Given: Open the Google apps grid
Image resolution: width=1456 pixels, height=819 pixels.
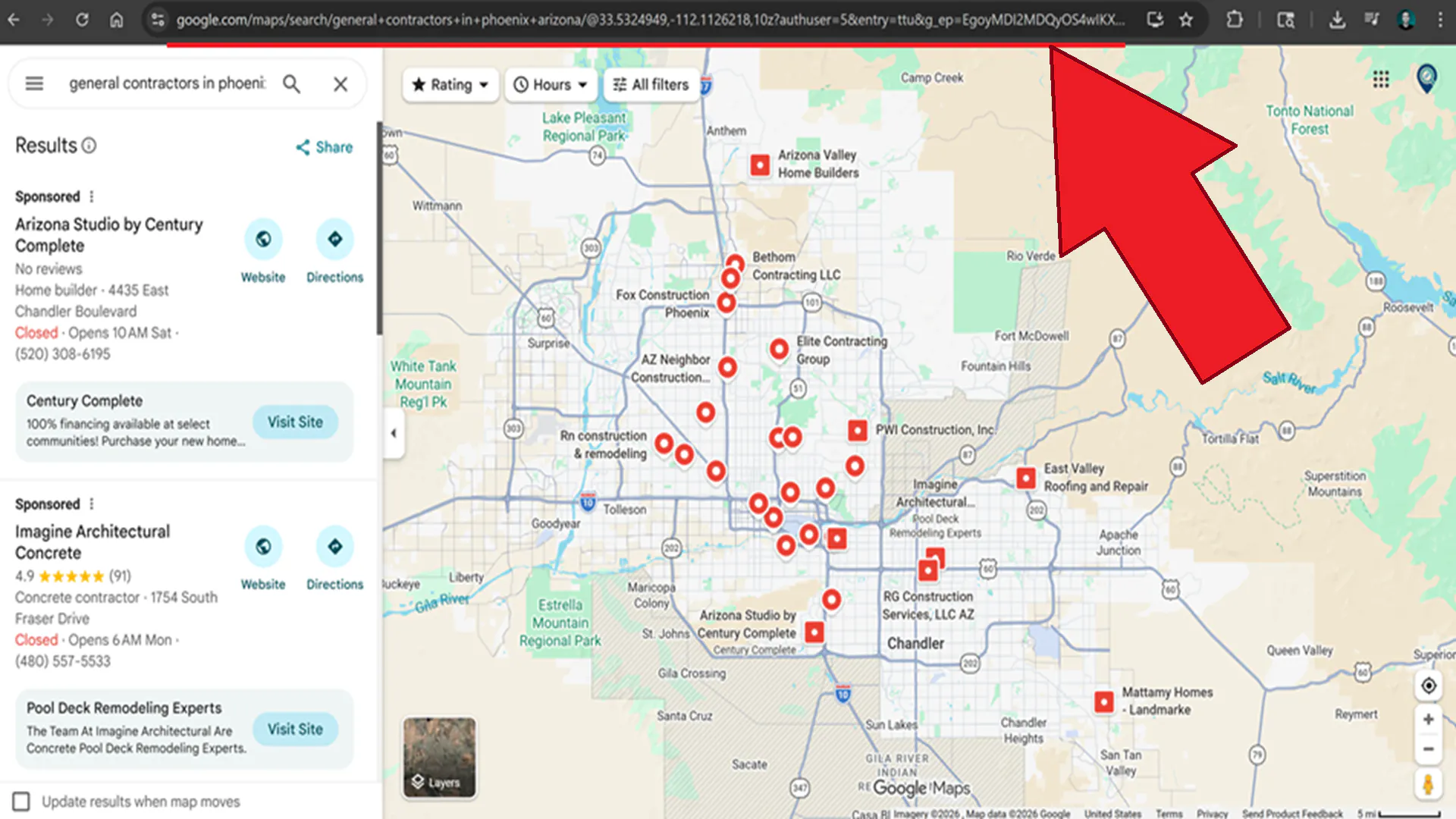Looking at the screenshot, I should pyautogui.click(x=1381, y=79).
